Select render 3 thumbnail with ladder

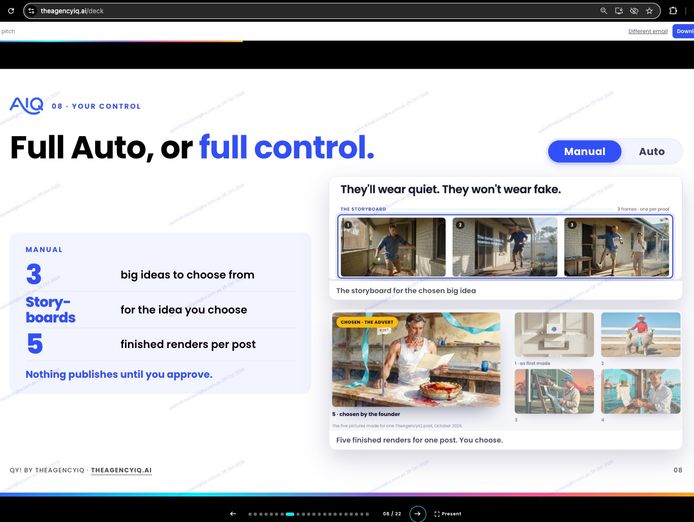[554, 391]
